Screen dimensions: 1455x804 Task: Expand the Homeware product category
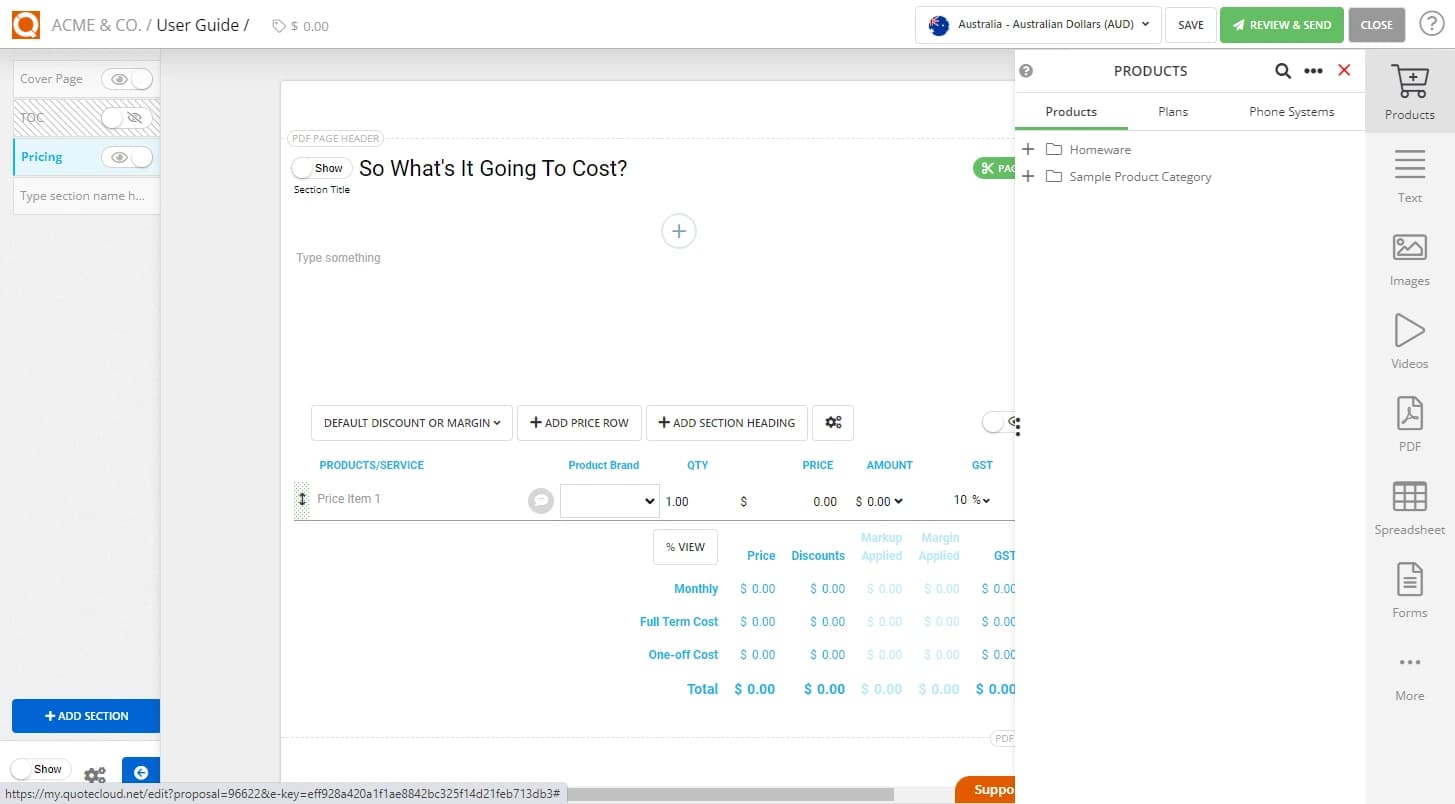tap(1028, 148)
